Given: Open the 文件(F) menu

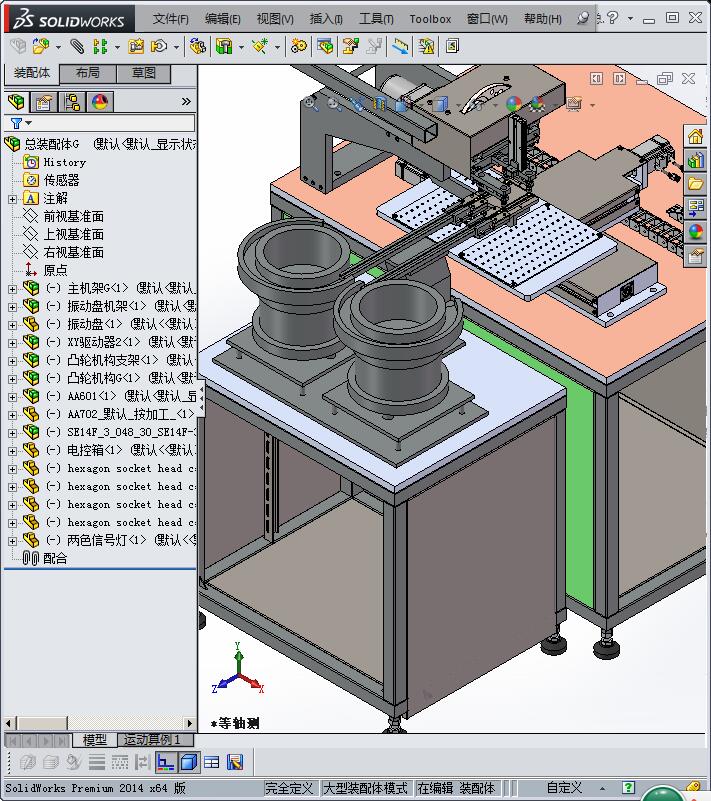Looking at the screenshot, I should click(x=171, y=19).
